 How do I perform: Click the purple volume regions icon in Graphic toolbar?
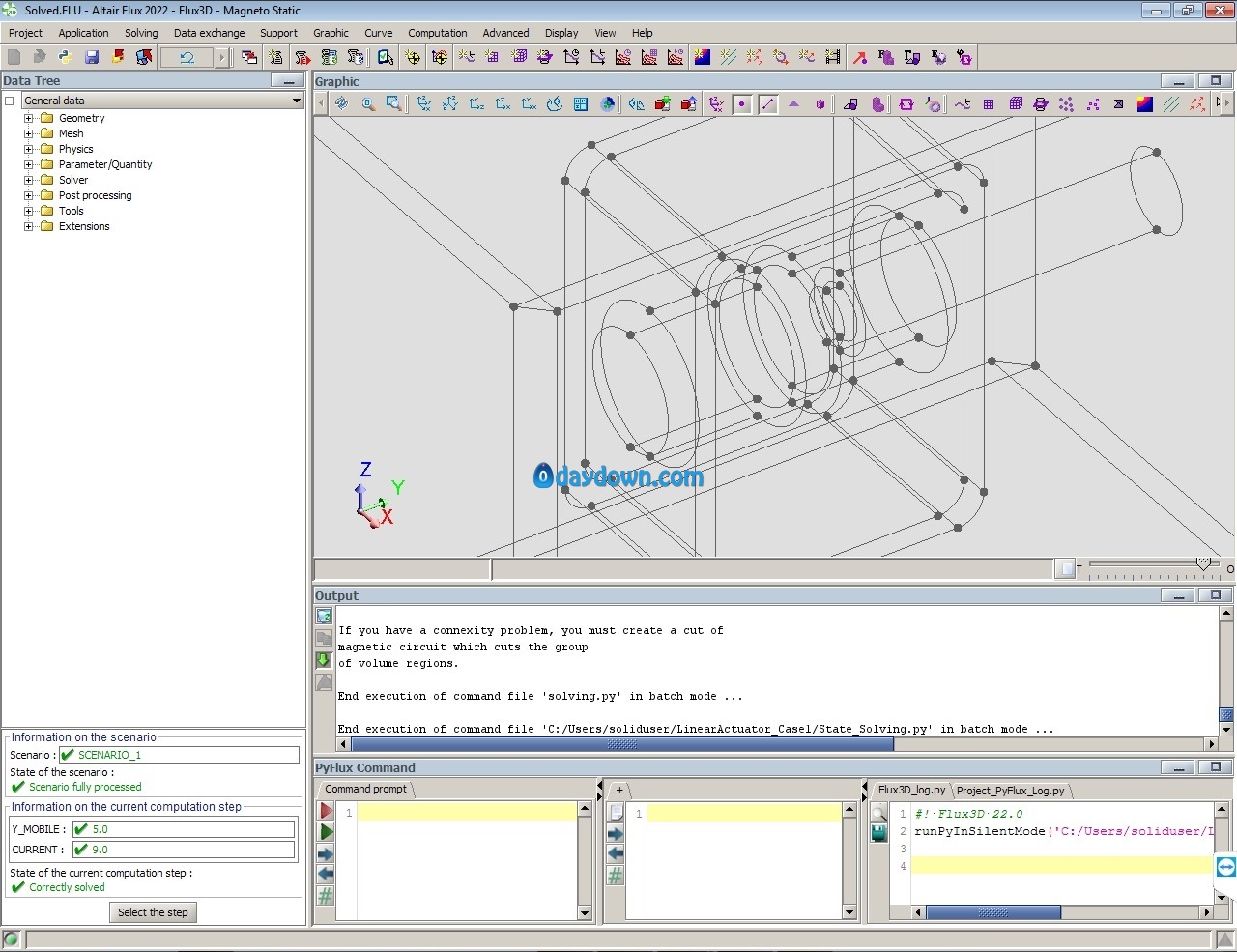click(x=877, y=103)
